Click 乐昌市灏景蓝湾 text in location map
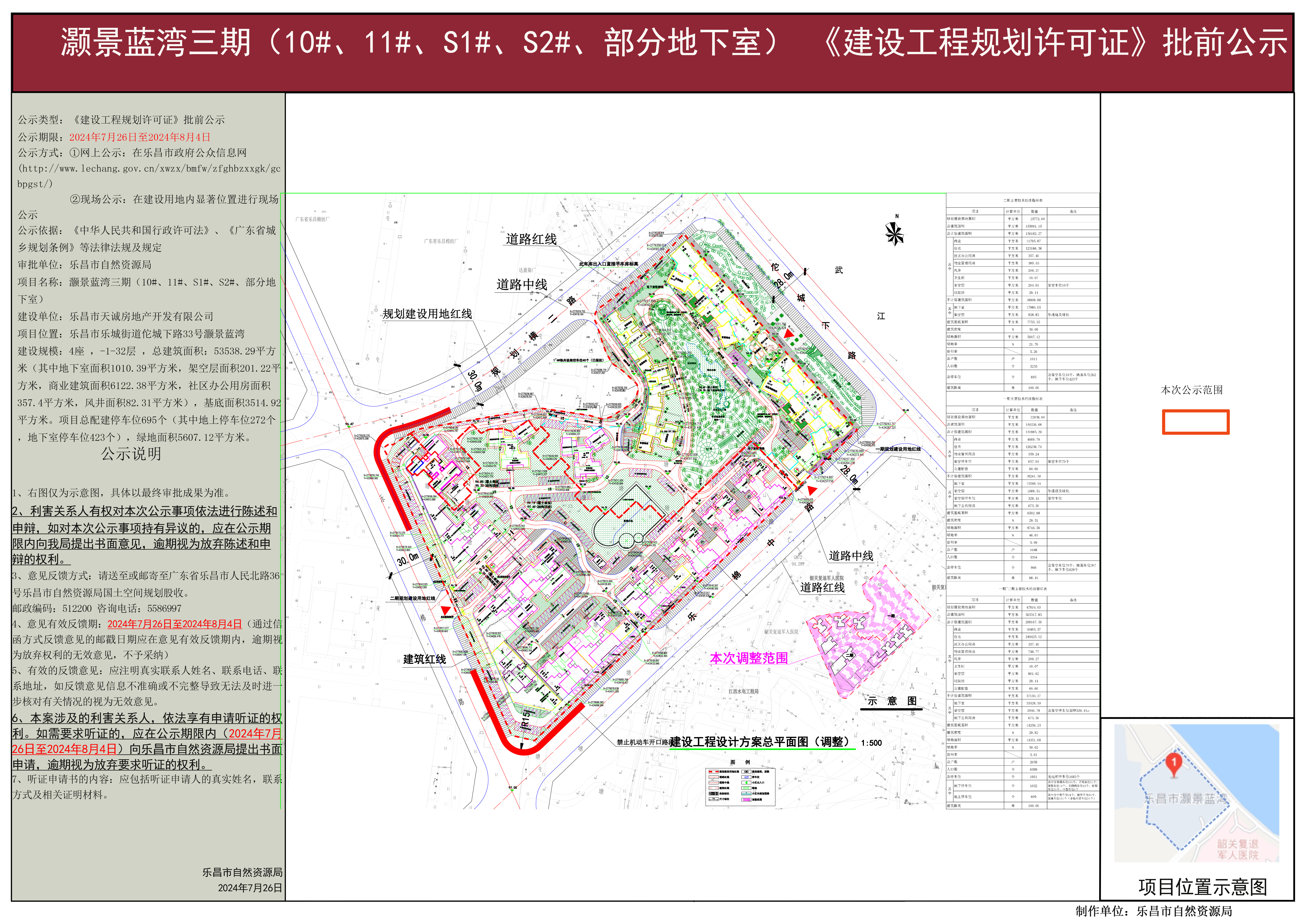The height and width of the screenshot is (924, 1306). tap(1186, 799)
